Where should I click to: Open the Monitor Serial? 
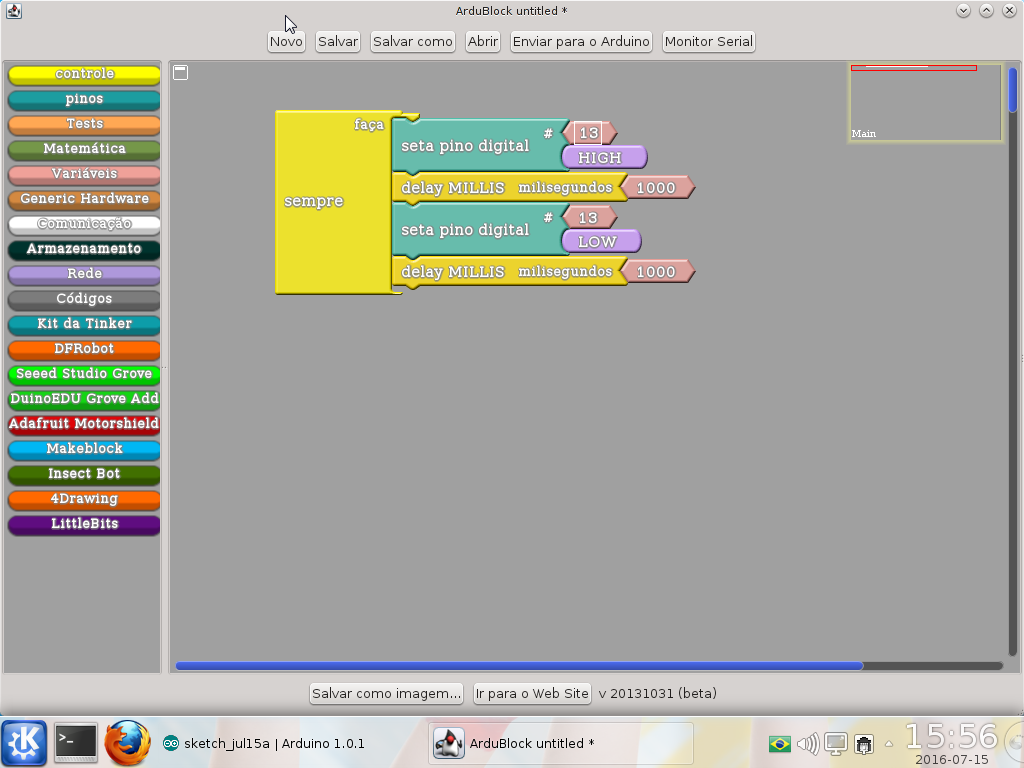(709, 42)
